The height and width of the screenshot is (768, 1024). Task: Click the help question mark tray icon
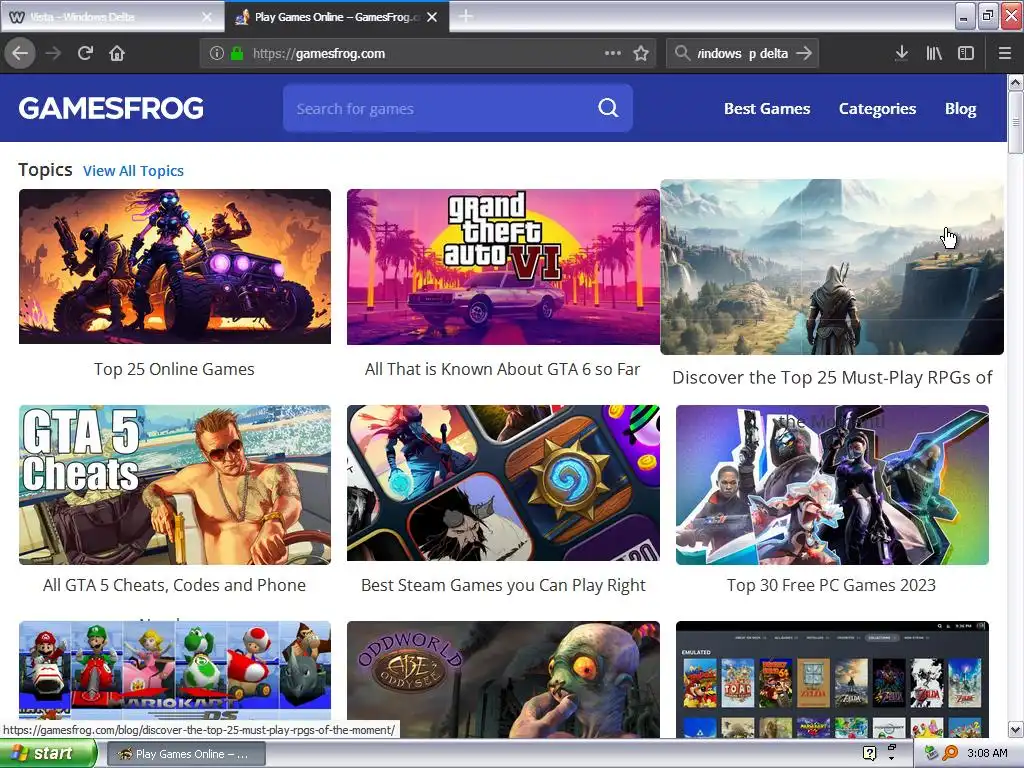[869, 754]
